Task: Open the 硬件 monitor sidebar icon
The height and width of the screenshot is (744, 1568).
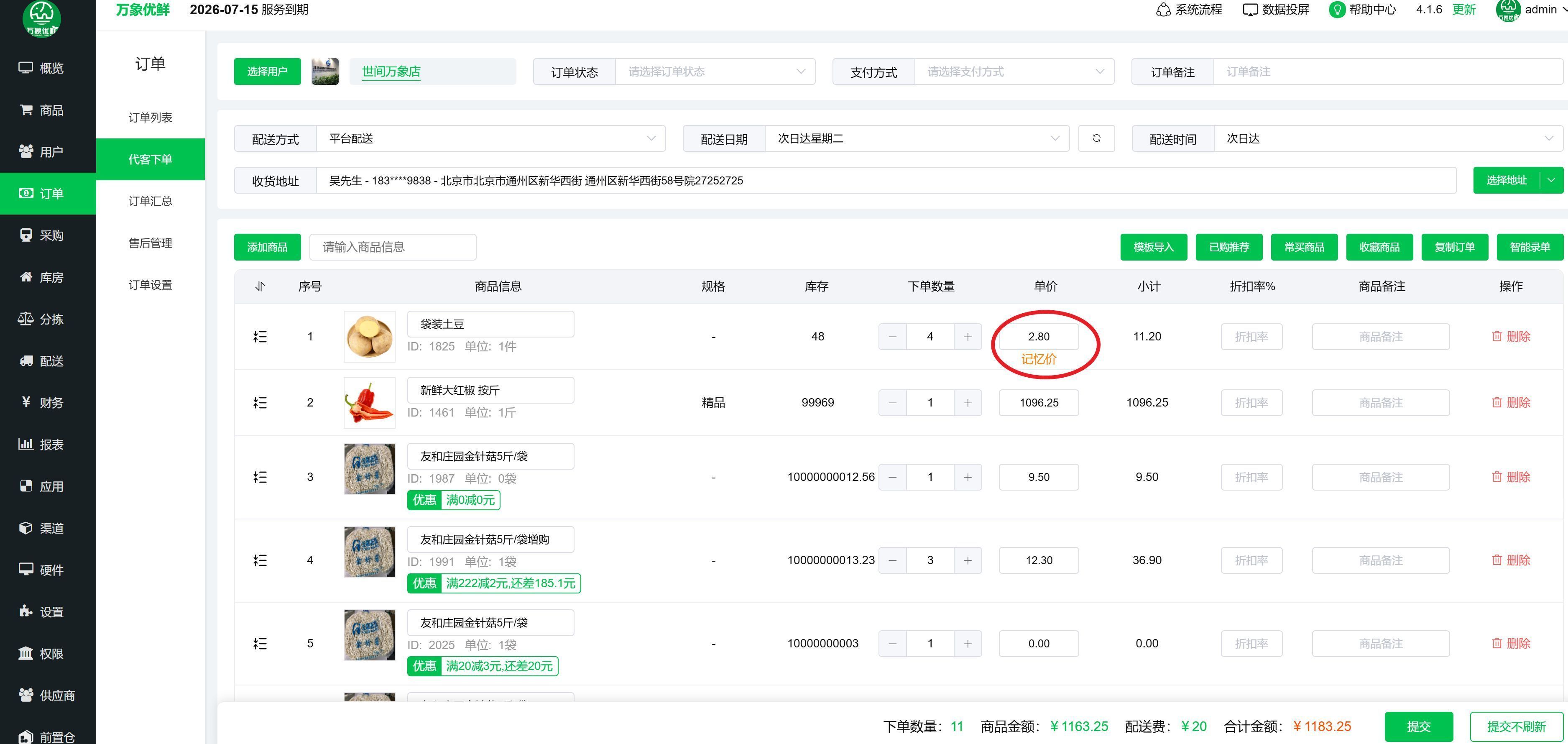Action: 26,570
